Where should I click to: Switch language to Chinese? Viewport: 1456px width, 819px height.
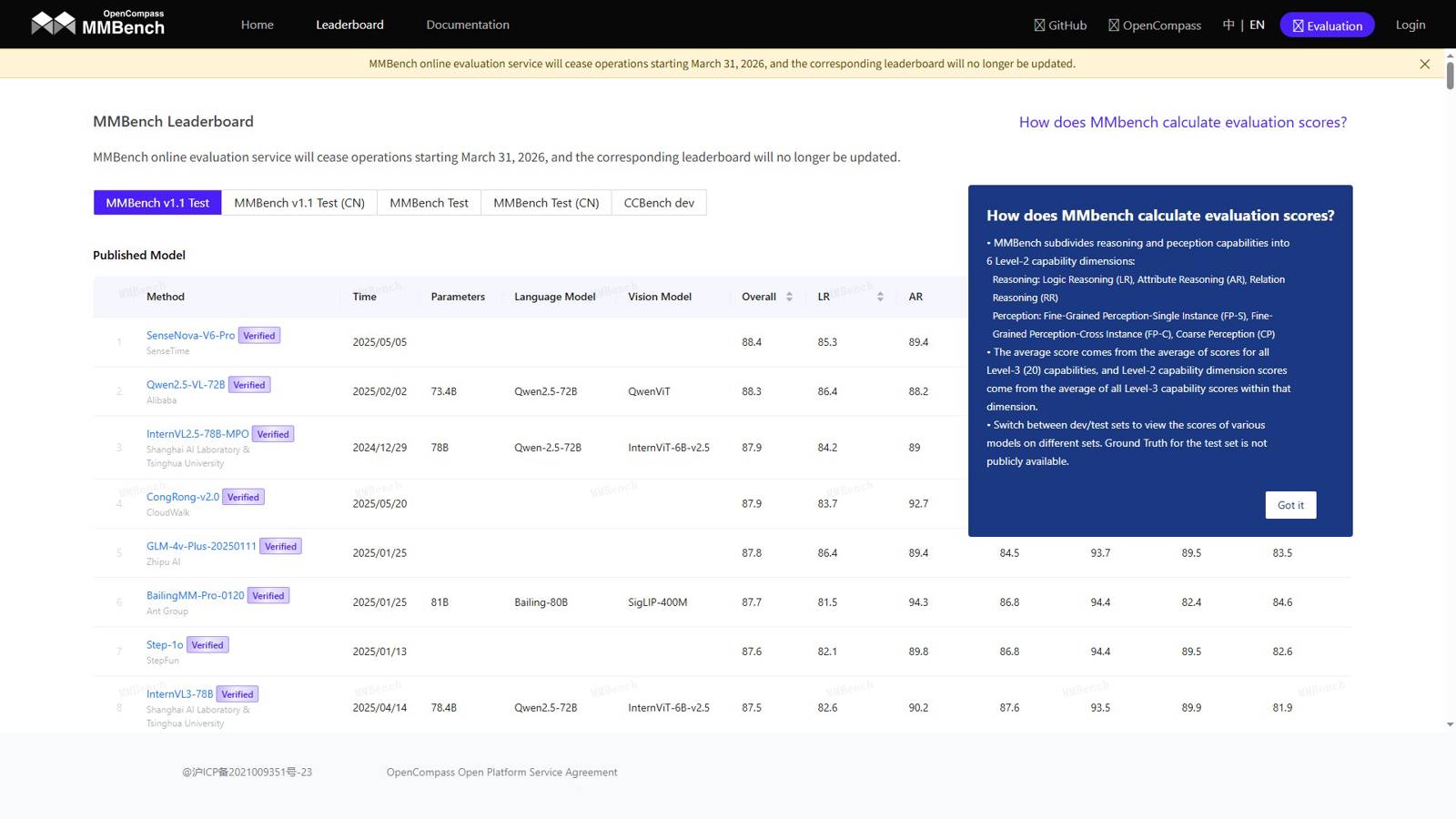pyautogui.click(x=1228, y=25)
